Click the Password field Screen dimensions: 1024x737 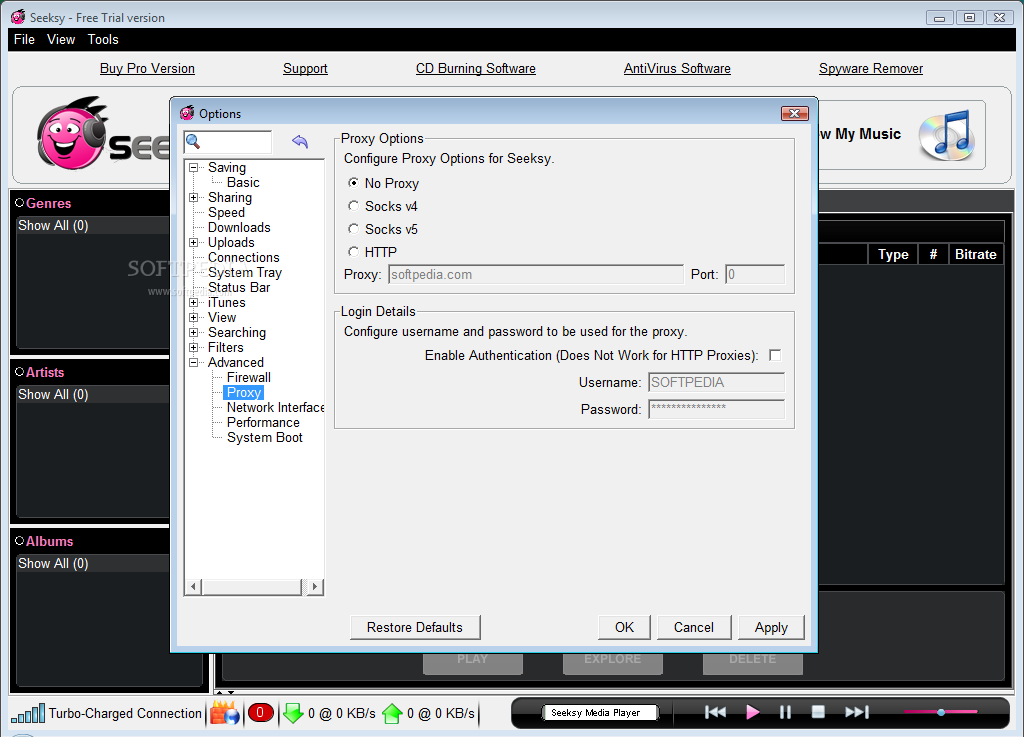716,409
